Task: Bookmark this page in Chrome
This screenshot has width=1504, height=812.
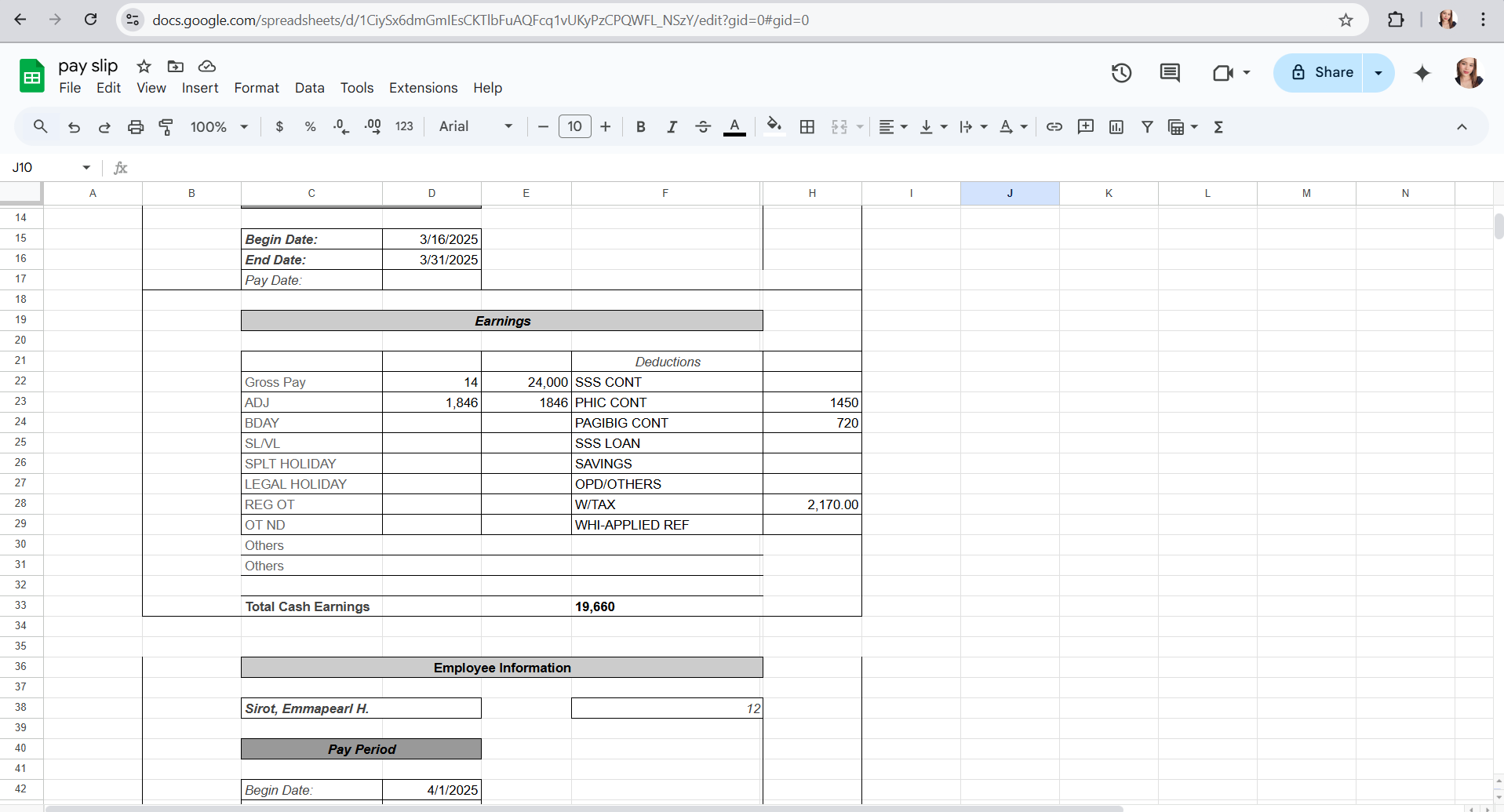Action: click(x=1346, y=20)
